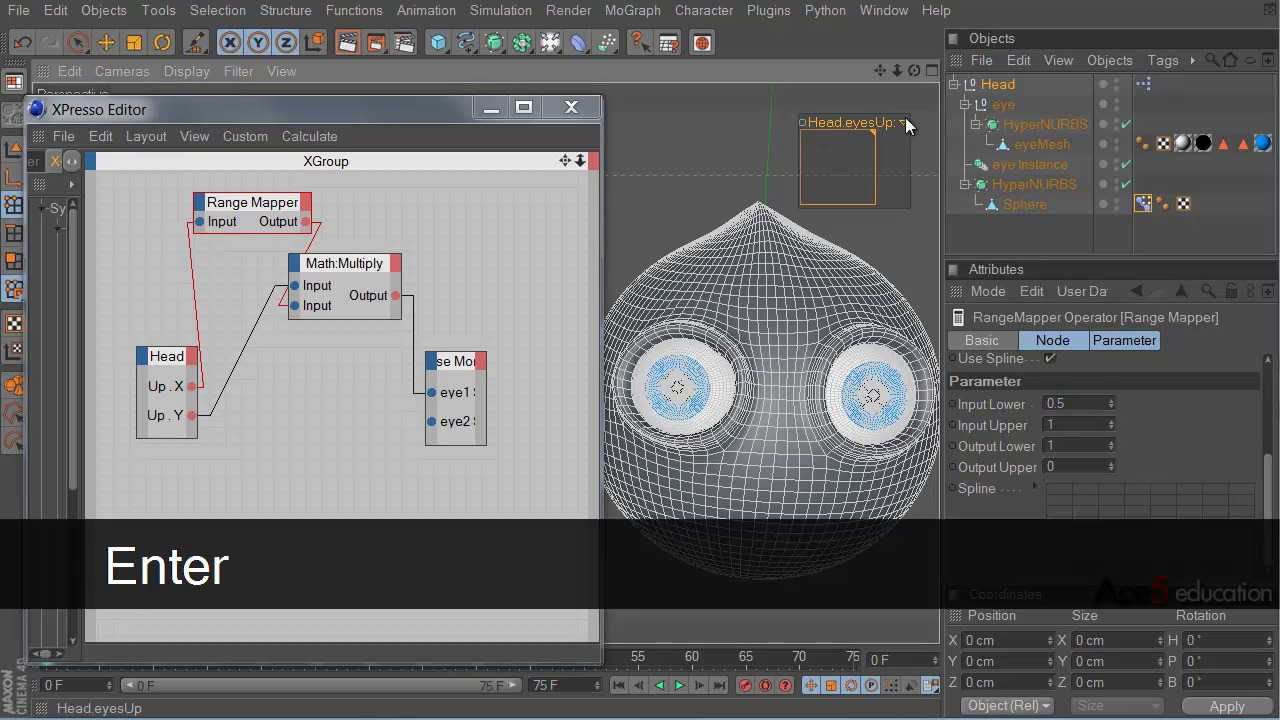This screenshot has height=720, width=1280.
Task: Open the deformer objects icon
Action: click(578, 43)
